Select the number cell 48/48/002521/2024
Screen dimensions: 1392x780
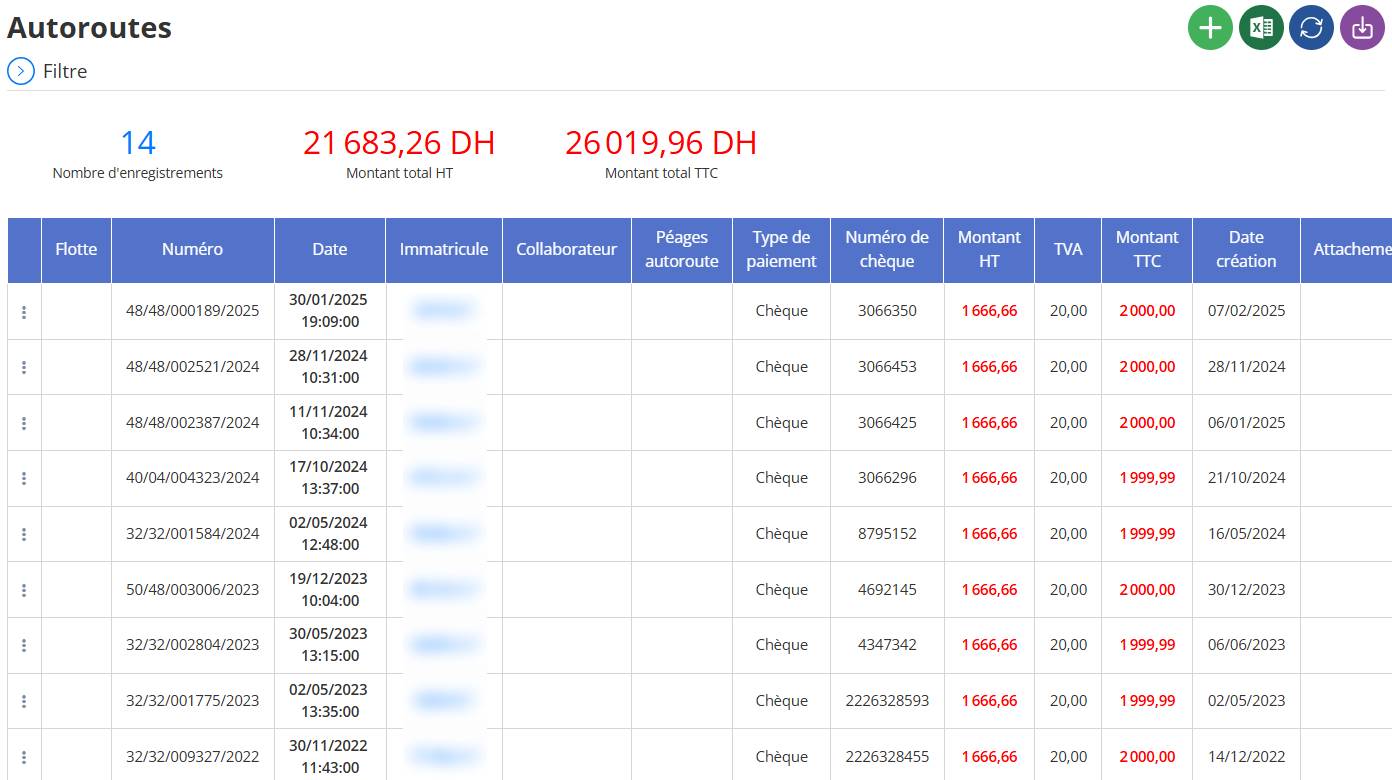[x=192, y=367]
